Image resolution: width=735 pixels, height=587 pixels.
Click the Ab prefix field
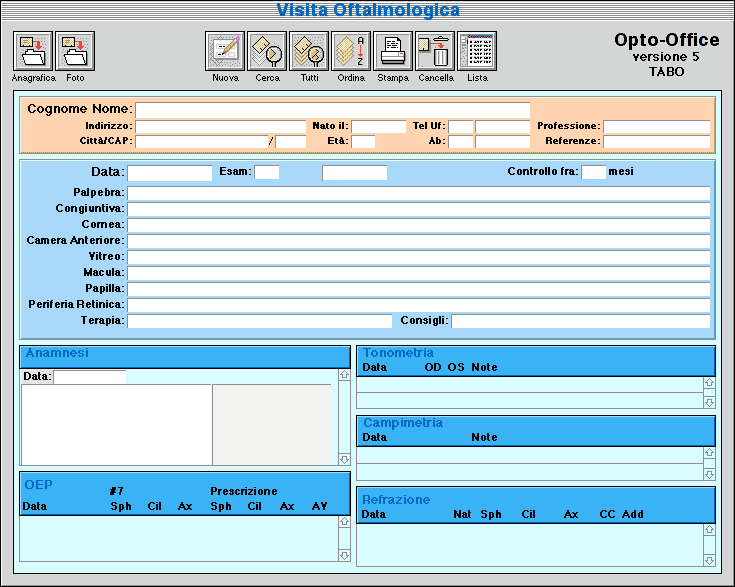[461, 142]
